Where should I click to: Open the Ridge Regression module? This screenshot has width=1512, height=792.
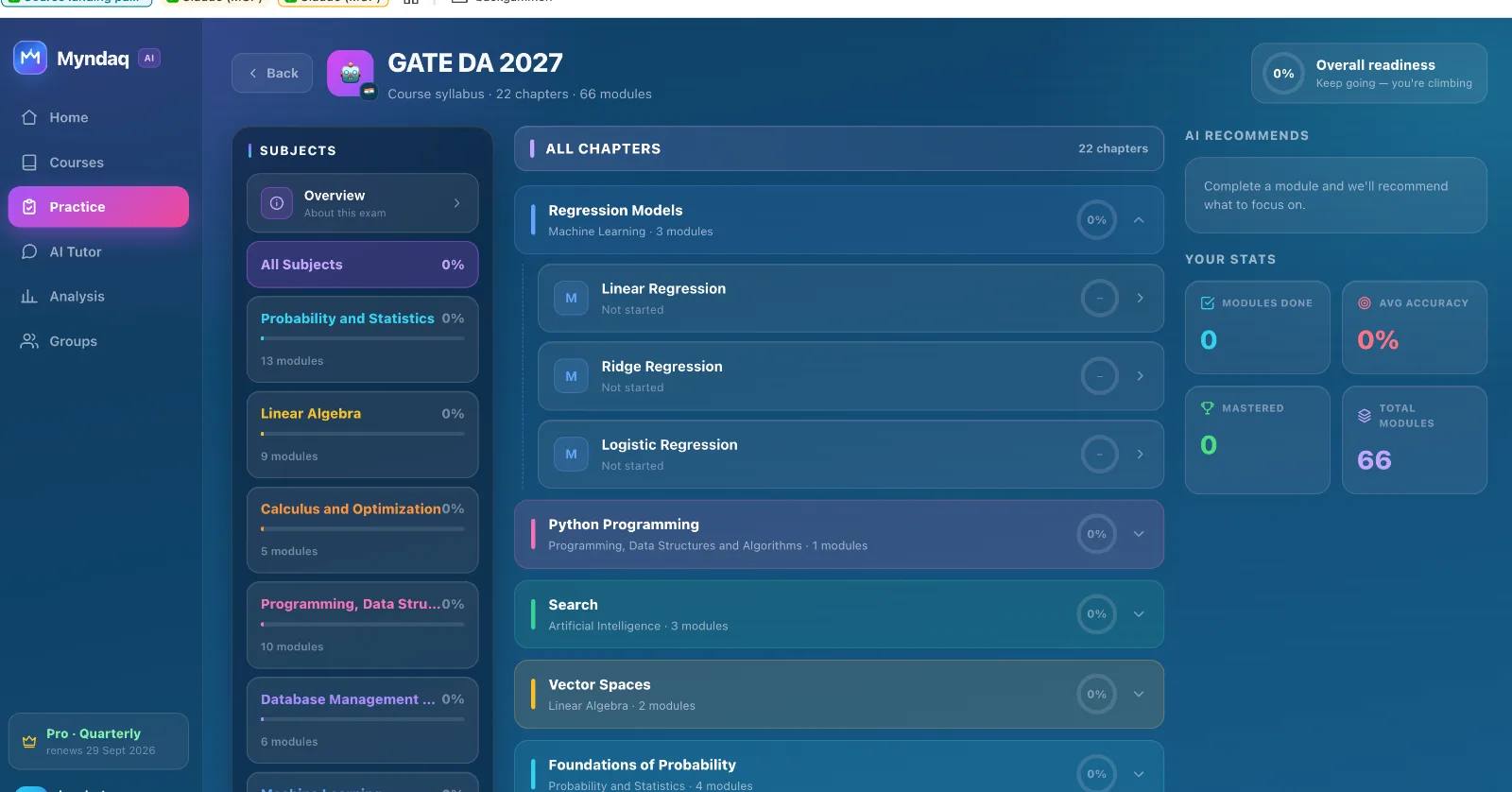pos(850,376)
